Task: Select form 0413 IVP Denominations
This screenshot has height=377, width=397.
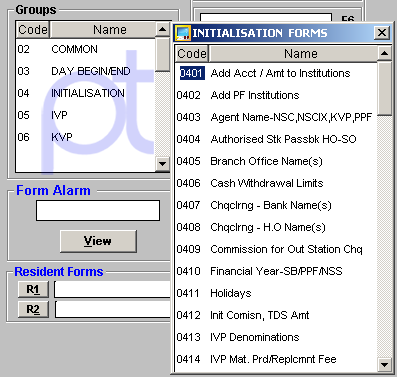Action: 276,337
